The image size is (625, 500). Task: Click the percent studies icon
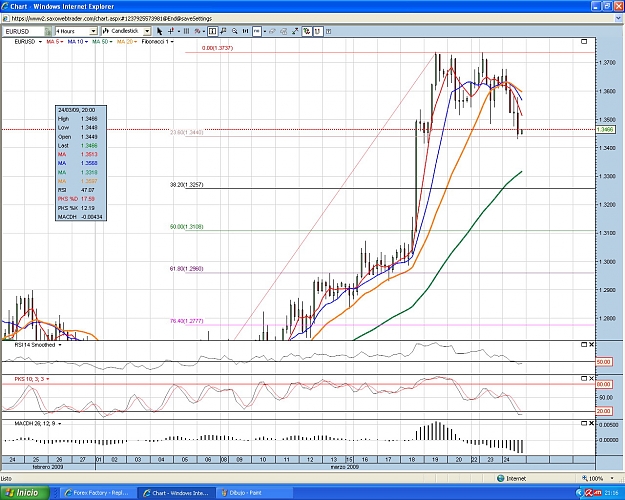pos(197,31)
